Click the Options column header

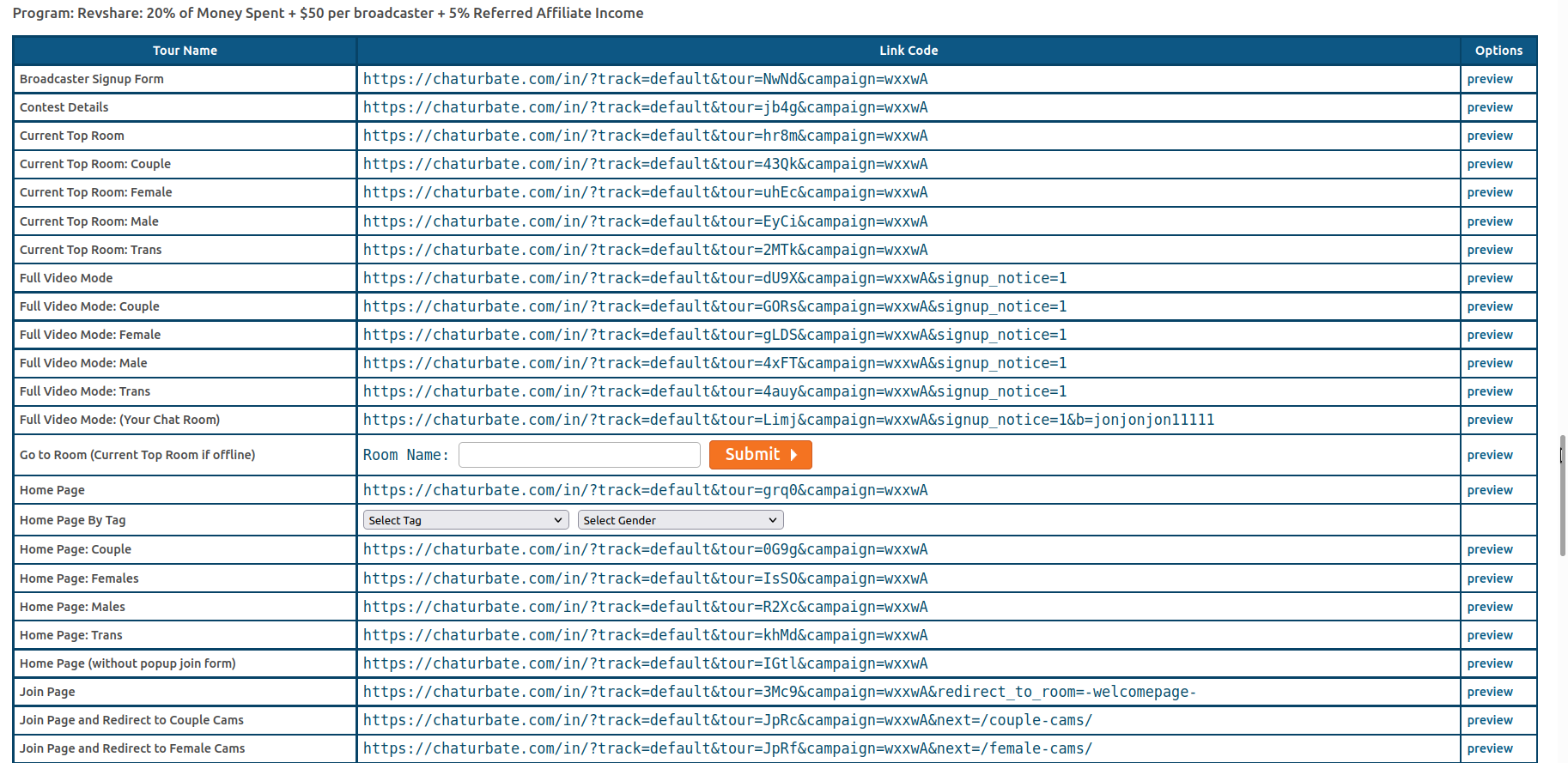pyautogui.click(x=1498, y=51)
